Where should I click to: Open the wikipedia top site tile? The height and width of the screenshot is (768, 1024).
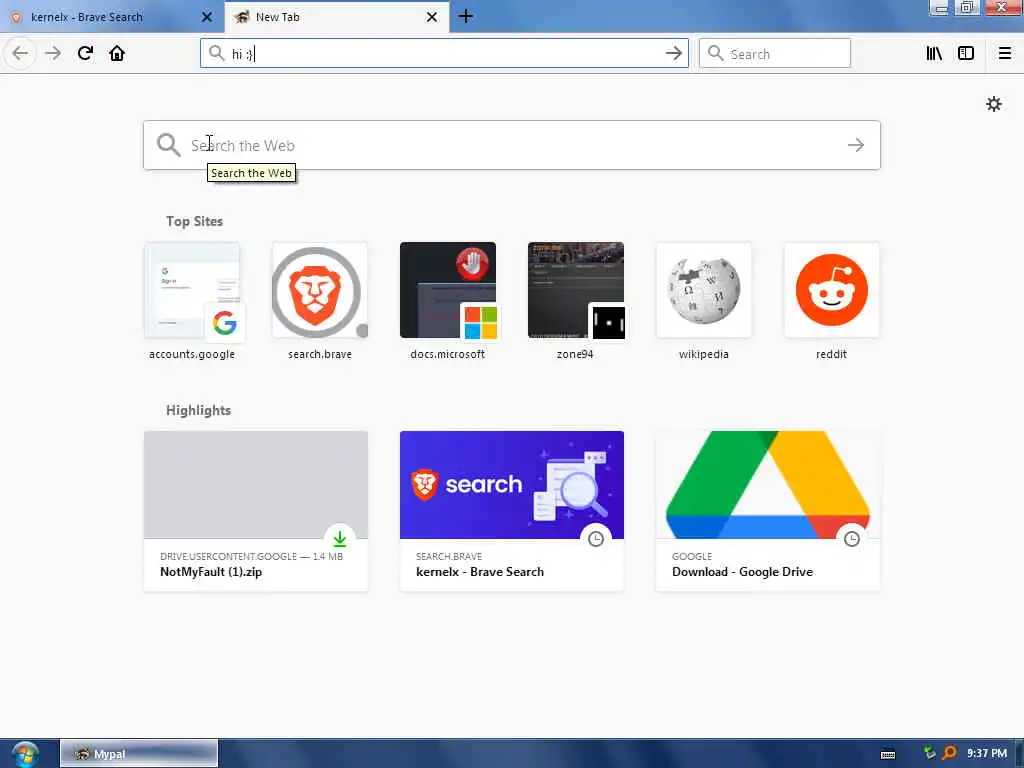pyautogui.click(x=703, y=302)
